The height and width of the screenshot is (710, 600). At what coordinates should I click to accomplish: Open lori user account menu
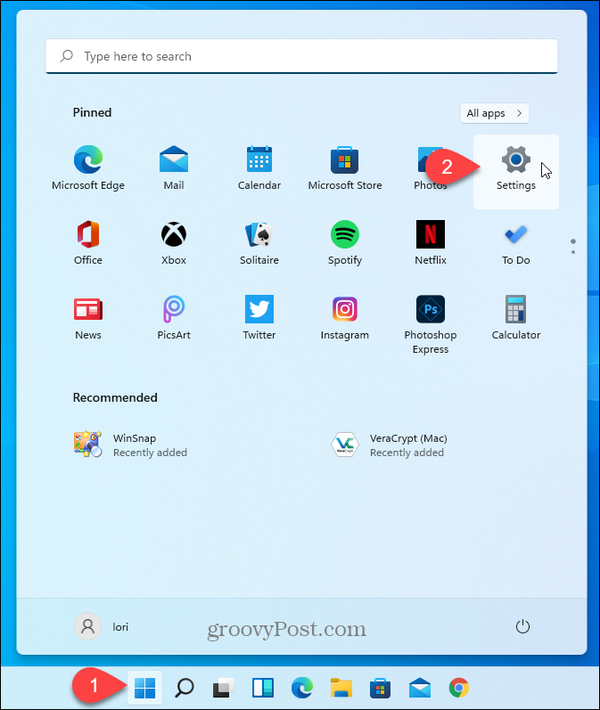(x=102, y=627)
